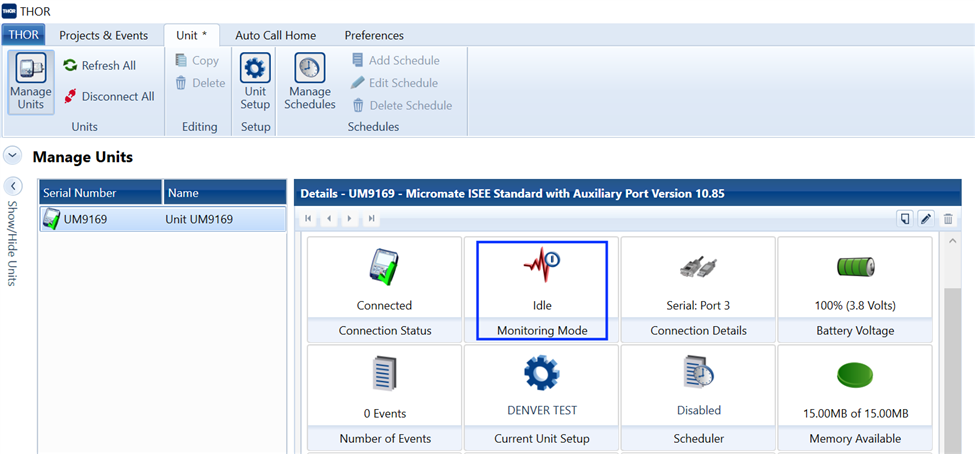Click the 100% (3.8 Volts) value
Screen dimensions: 975x454
(x=855, y=305)
